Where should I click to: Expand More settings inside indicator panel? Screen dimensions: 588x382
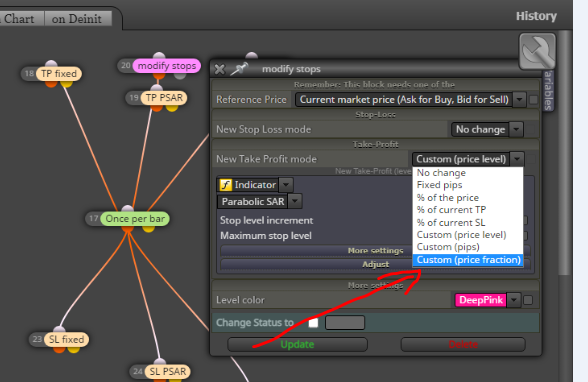click(375, 250)
